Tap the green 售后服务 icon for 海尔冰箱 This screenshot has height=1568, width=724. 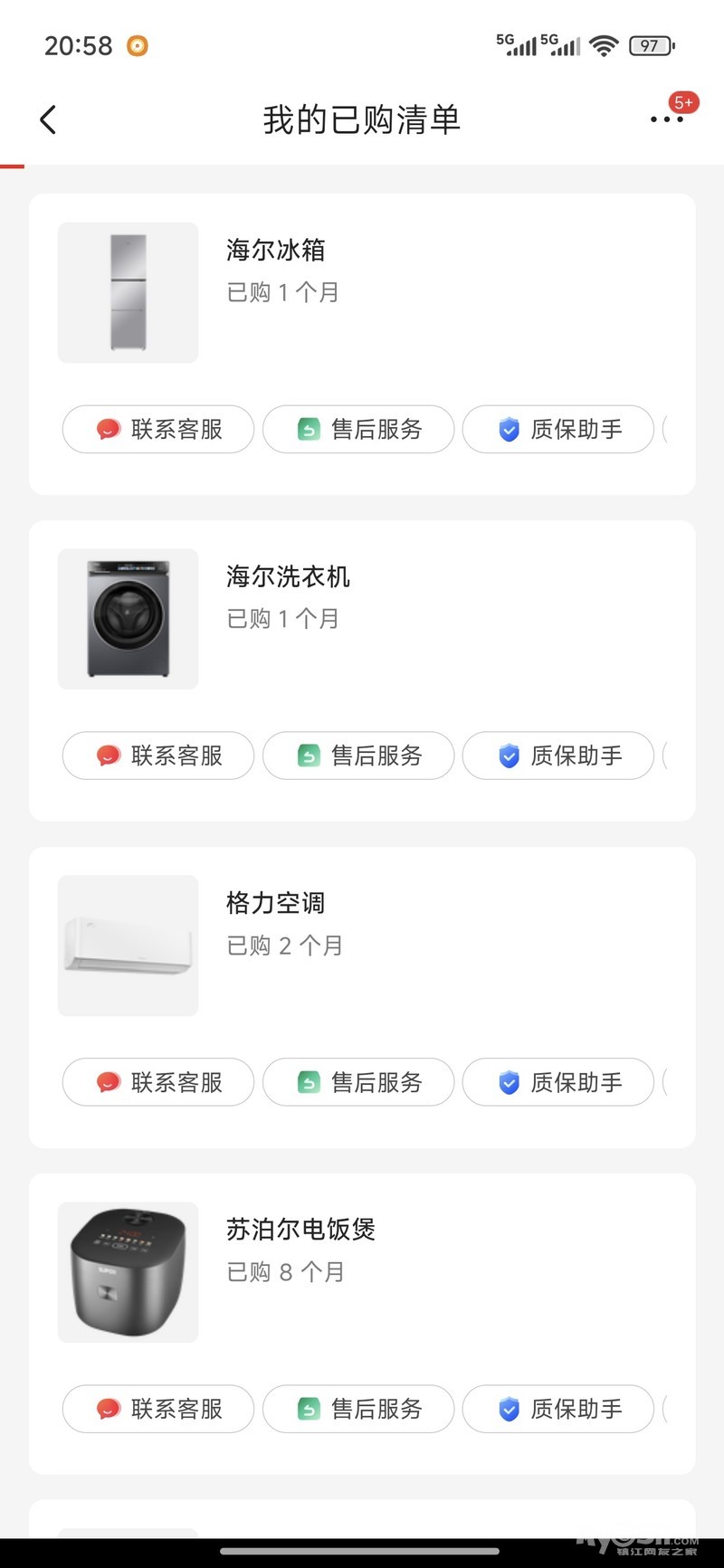pos(309,430)
